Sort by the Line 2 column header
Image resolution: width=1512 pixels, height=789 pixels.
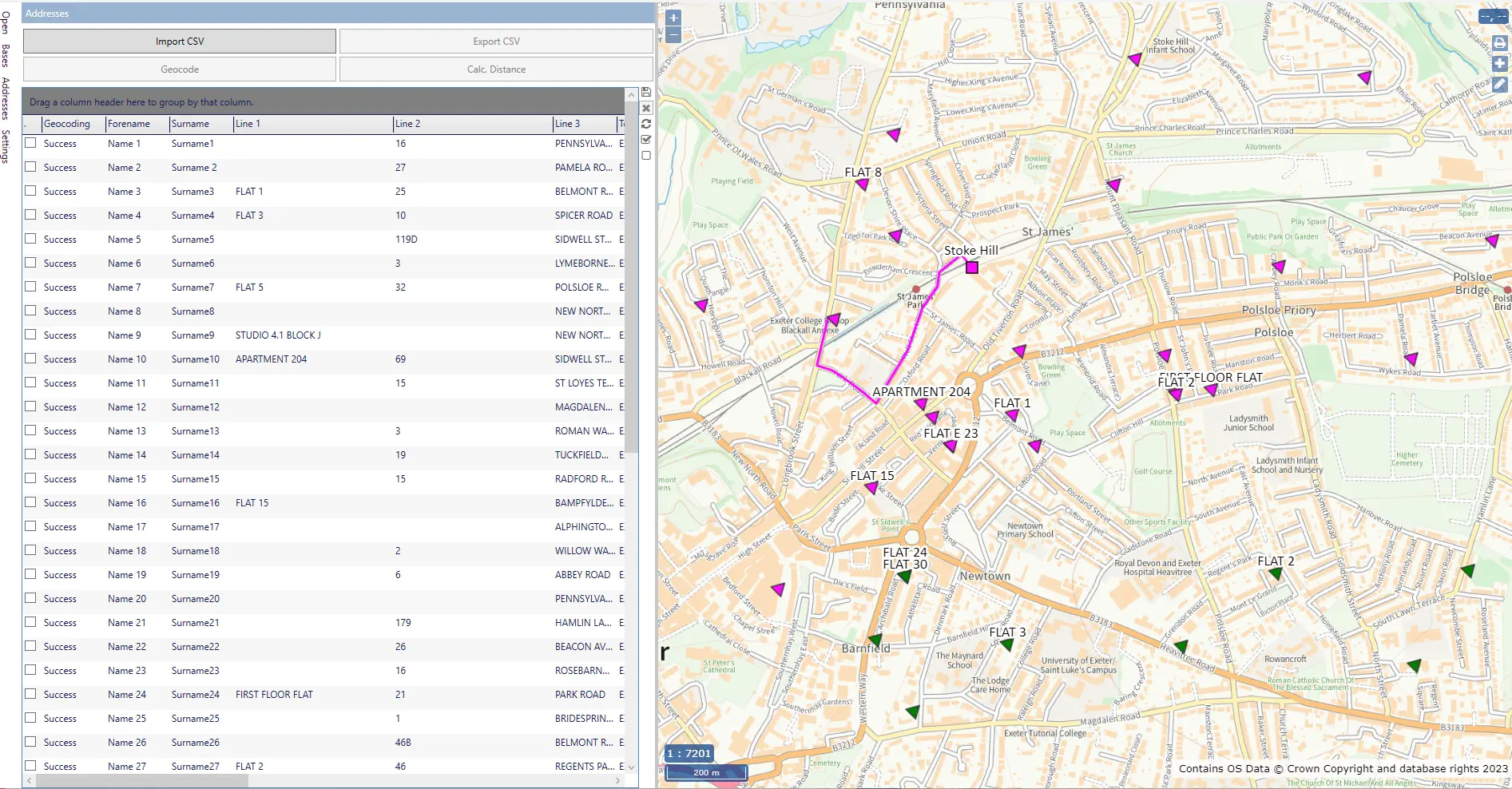[473, 124]
